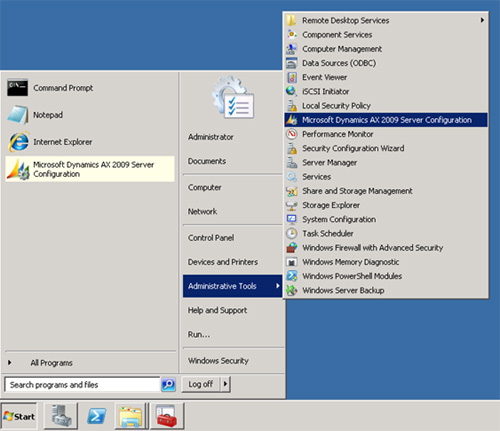Click the Start button
The width and height of the screenshot is (500, 431).
click(19, 416)
